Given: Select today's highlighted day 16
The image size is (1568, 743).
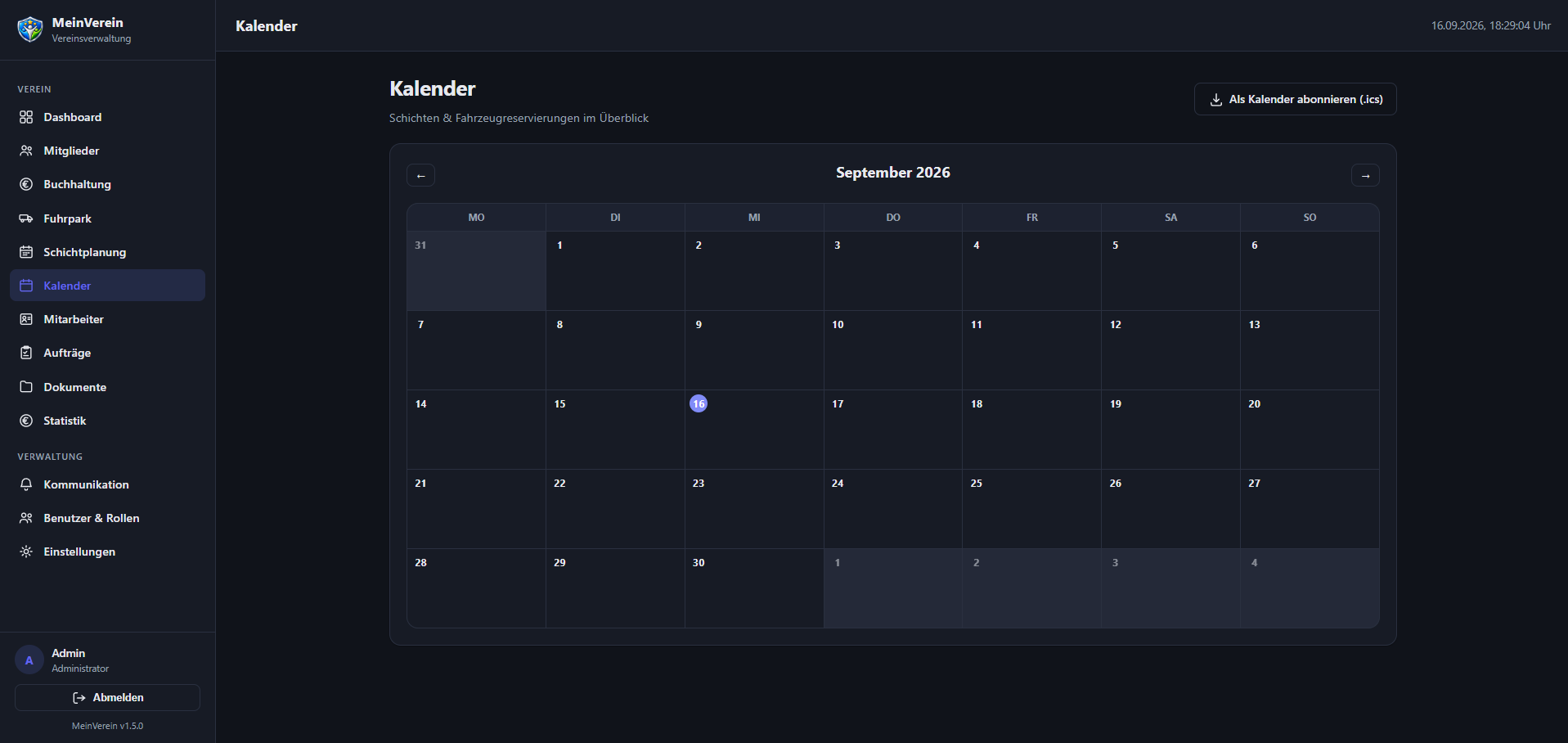Looking at the screenshot, I should pos(699,403).
